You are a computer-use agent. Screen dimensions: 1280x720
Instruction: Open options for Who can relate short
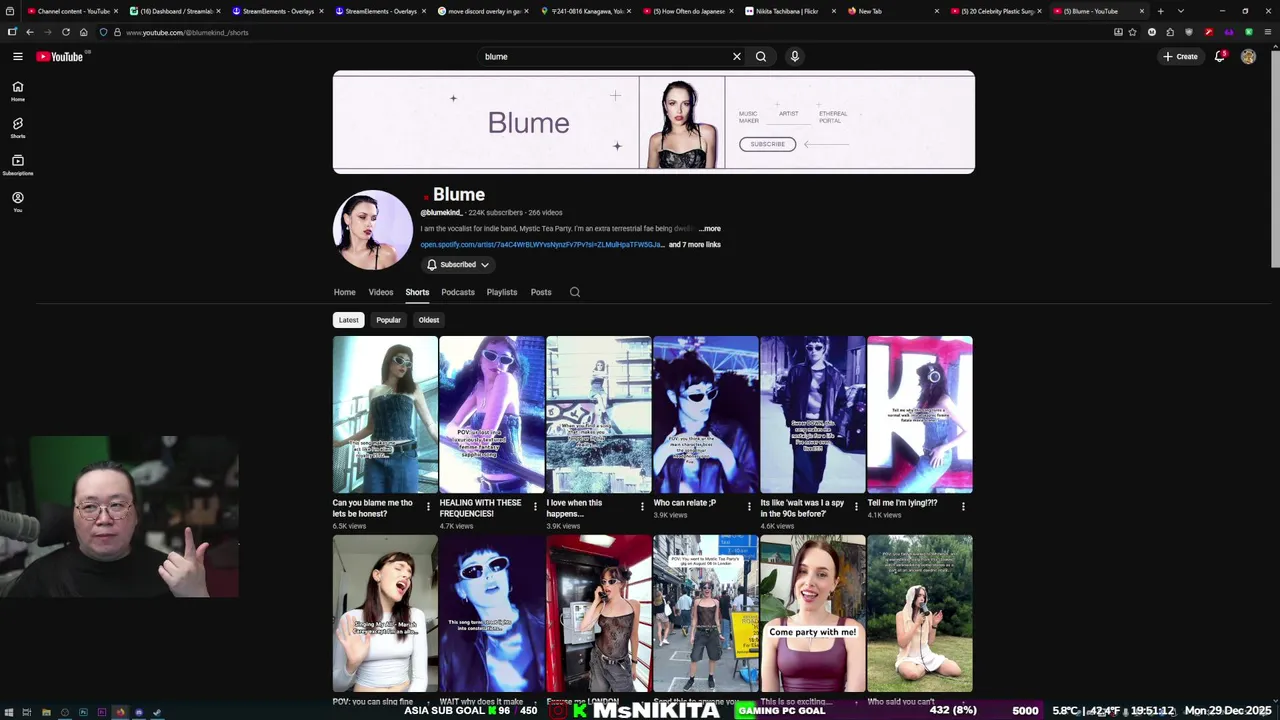tap(749, 507)
